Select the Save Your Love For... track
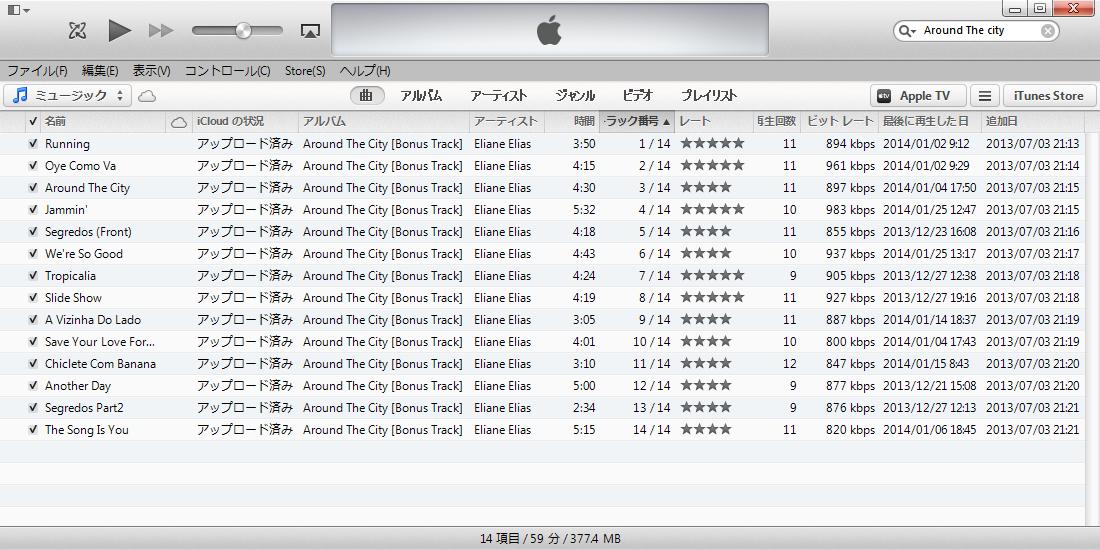This screenshot has width=1100, height=550. tap(100, 342)
